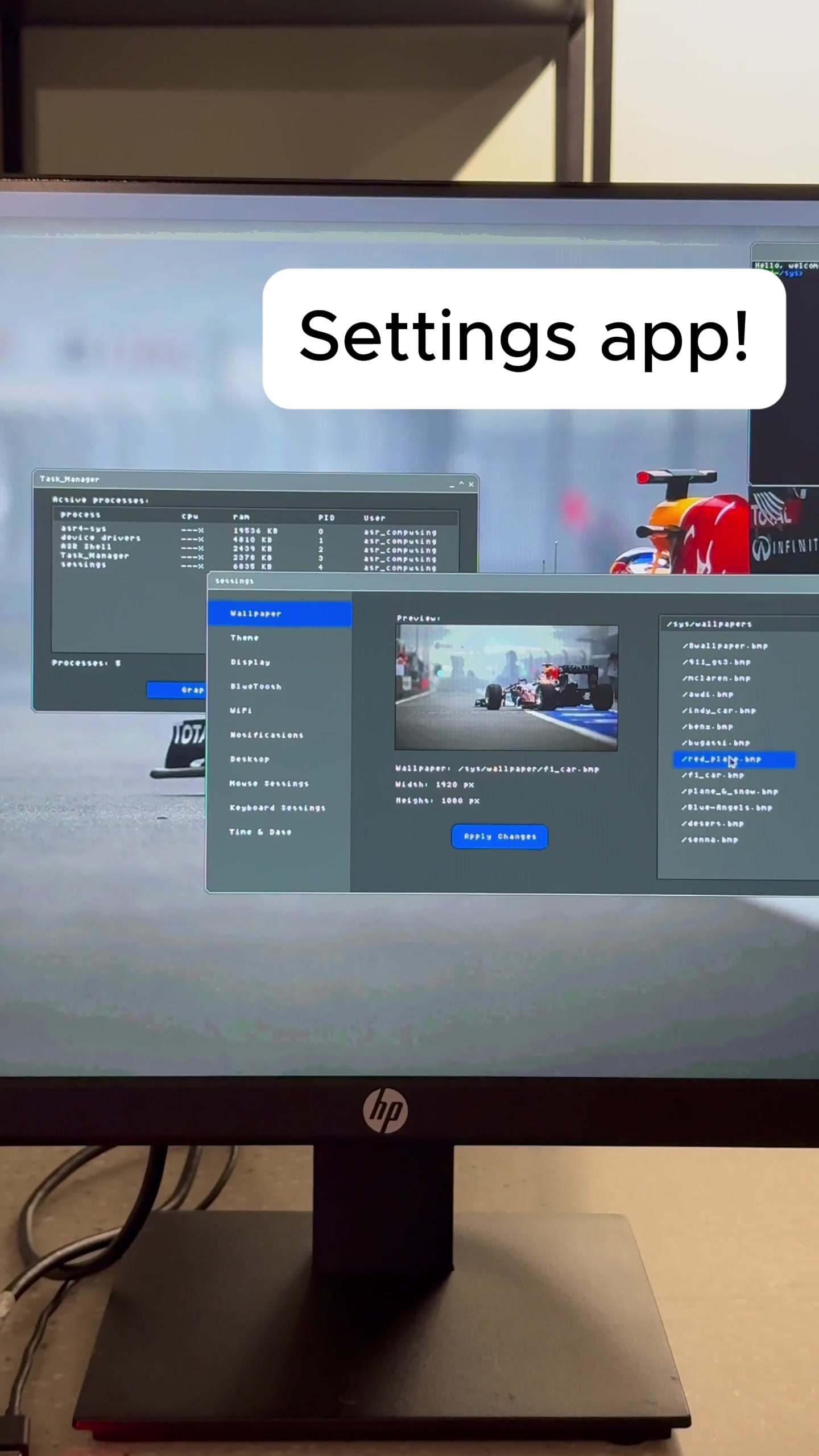Open the Desktop settings section
This screenshot has width=819, height=1456.
click(250, 759)
